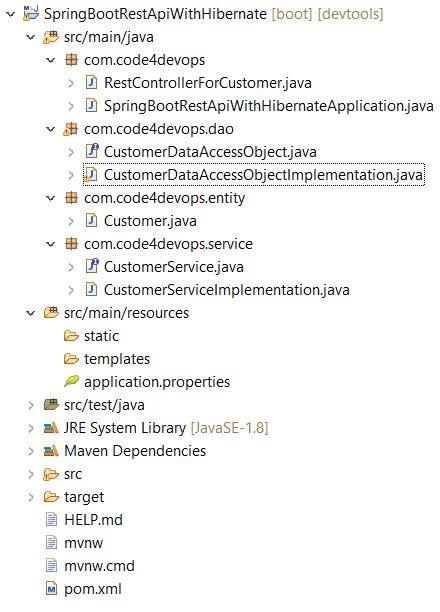Image resolution: width=440 pixels, height=612 pixels.
Task: Click the src/main/java source folder icon
Action: (x=51, y=37)
